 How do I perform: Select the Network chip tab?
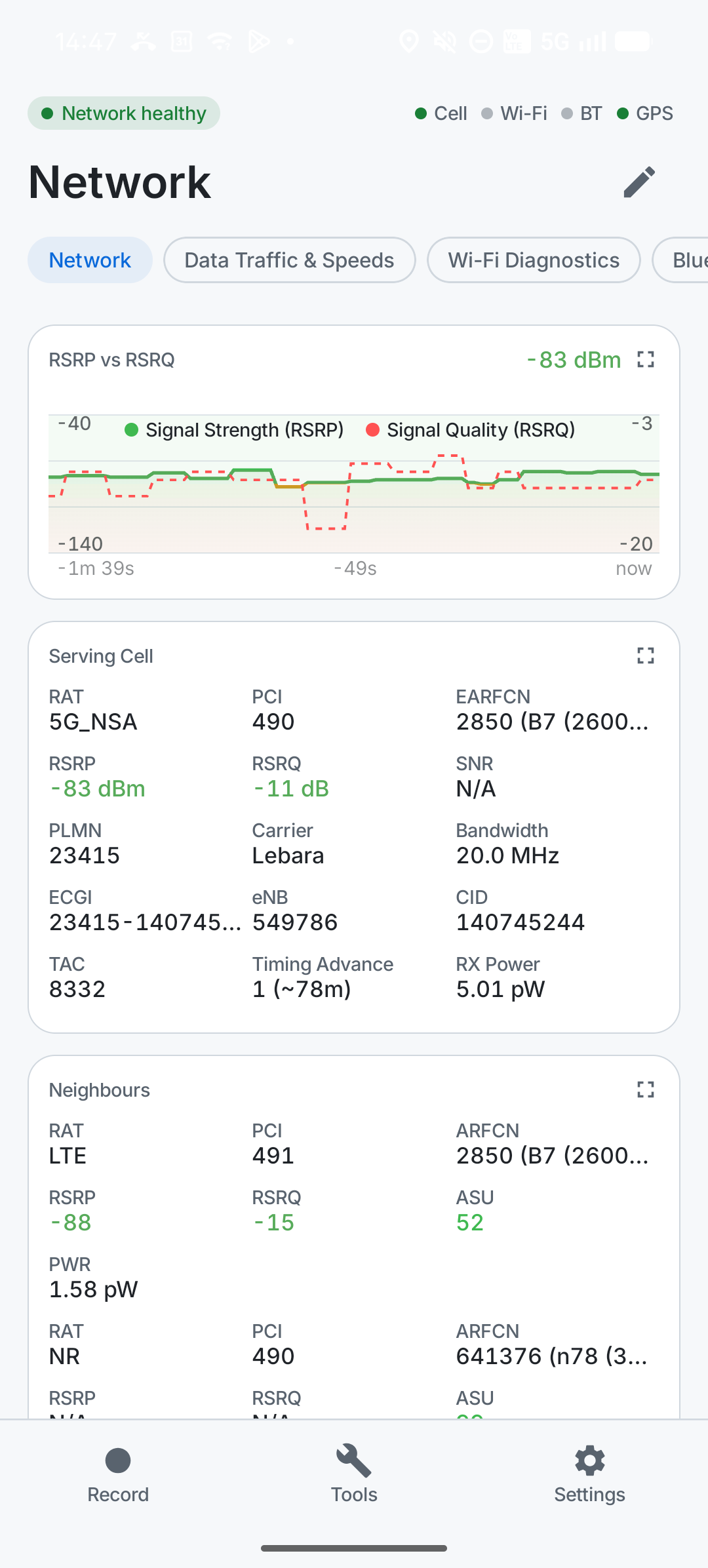90,260
